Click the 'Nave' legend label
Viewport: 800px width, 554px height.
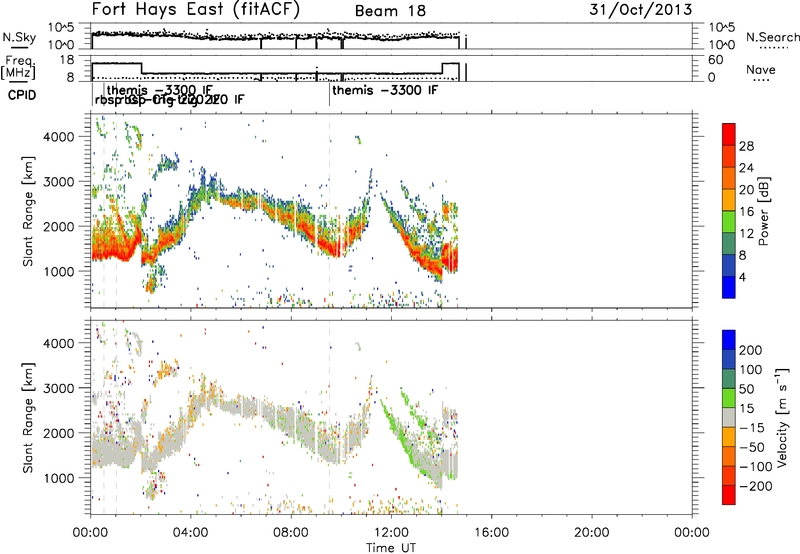[x=760, y=70]
